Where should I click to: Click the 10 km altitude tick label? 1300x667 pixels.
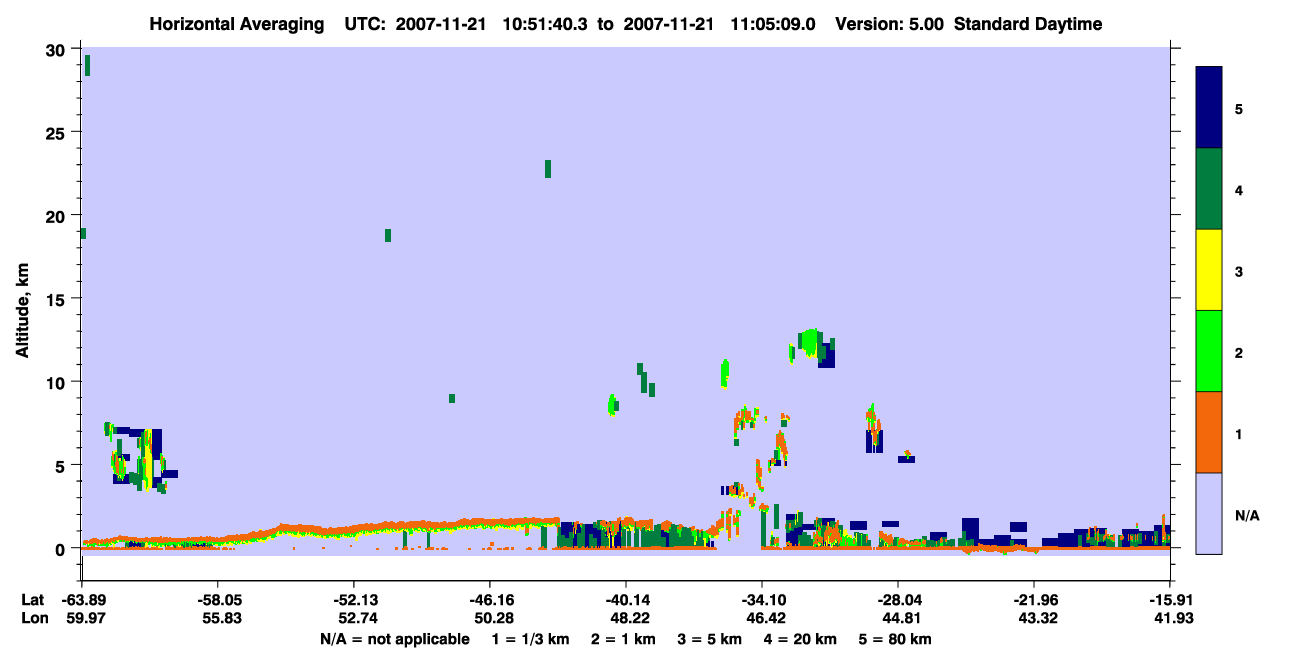(x=56, y=382)
